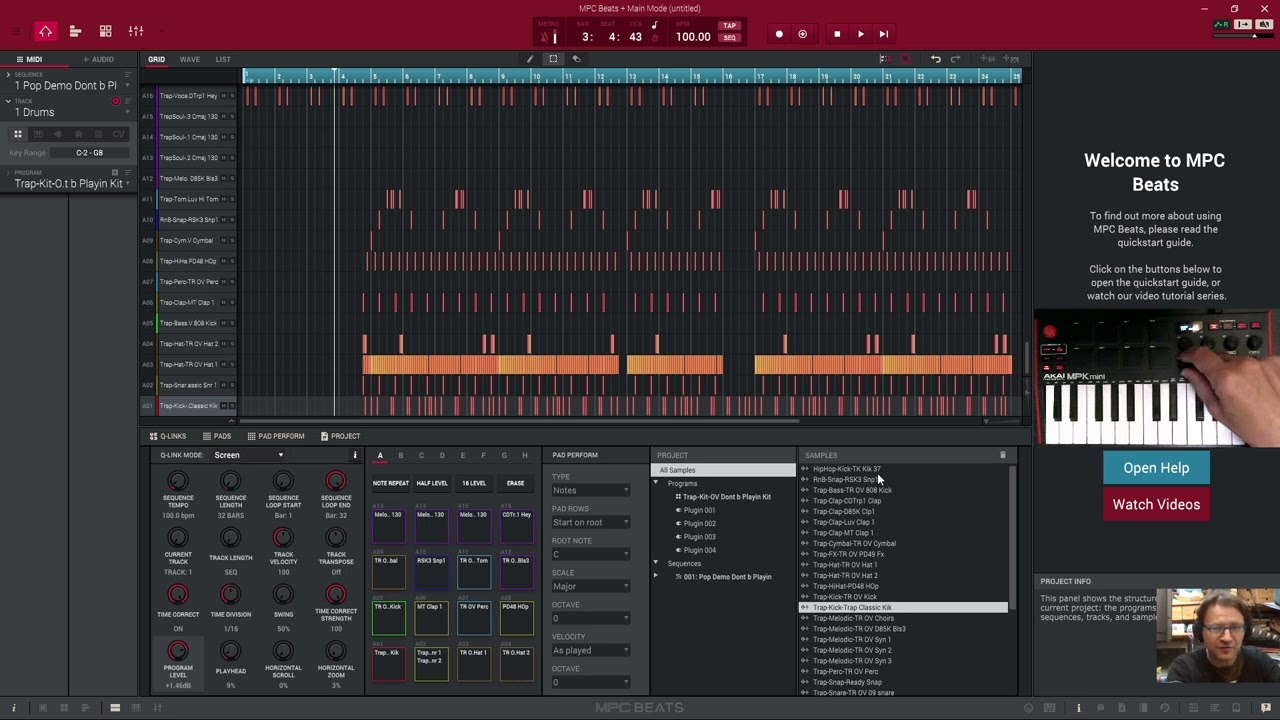This screenshot has width=1280, height=720.
Task: Open the PAD PERFORM tab
Action: (x=275, y=436)
